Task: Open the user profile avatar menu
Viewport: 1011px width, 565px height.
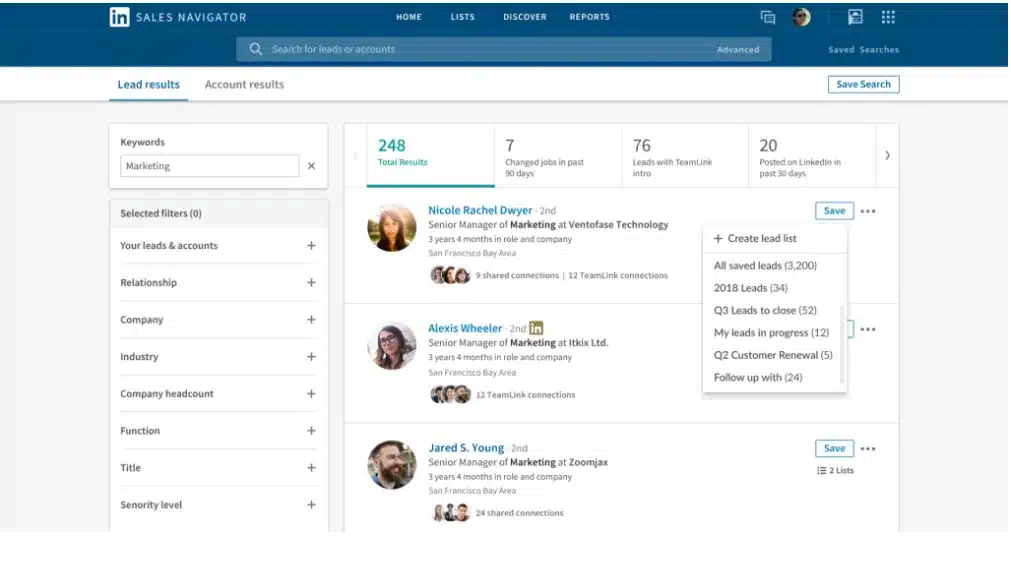Action: [801, 17]
